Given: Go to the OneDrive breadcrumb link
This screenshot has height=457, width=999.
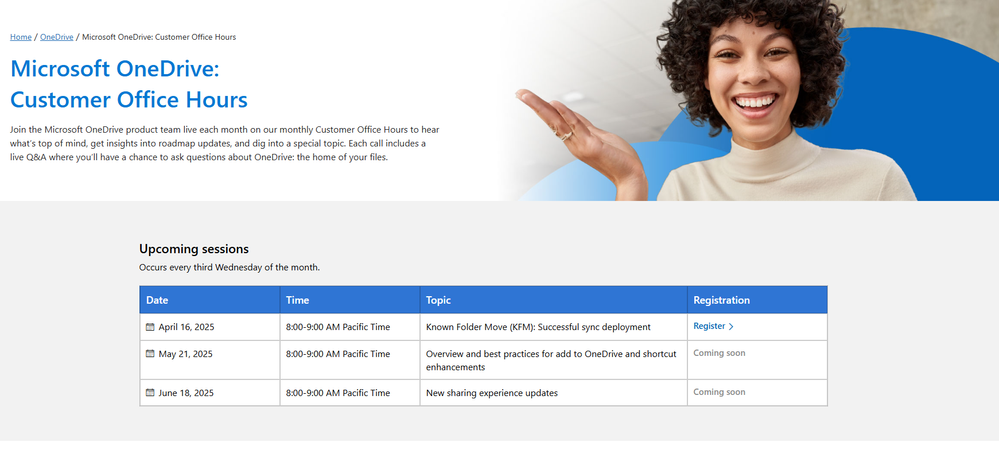Looking at the screenshot, I should point(57,37).
